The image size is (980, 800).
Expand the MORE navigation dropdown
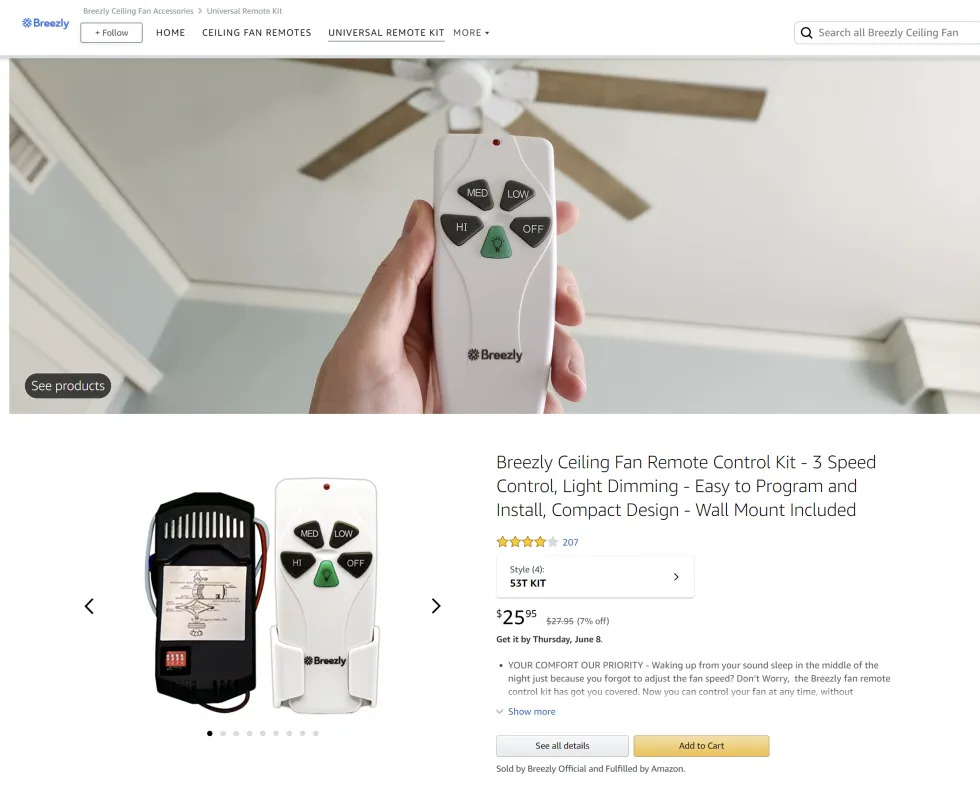pyautogui.click(x=470, y=32)
